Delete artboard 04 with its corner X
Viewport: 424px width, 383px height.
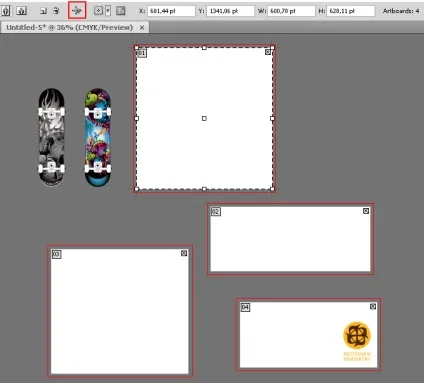point(373,306)
